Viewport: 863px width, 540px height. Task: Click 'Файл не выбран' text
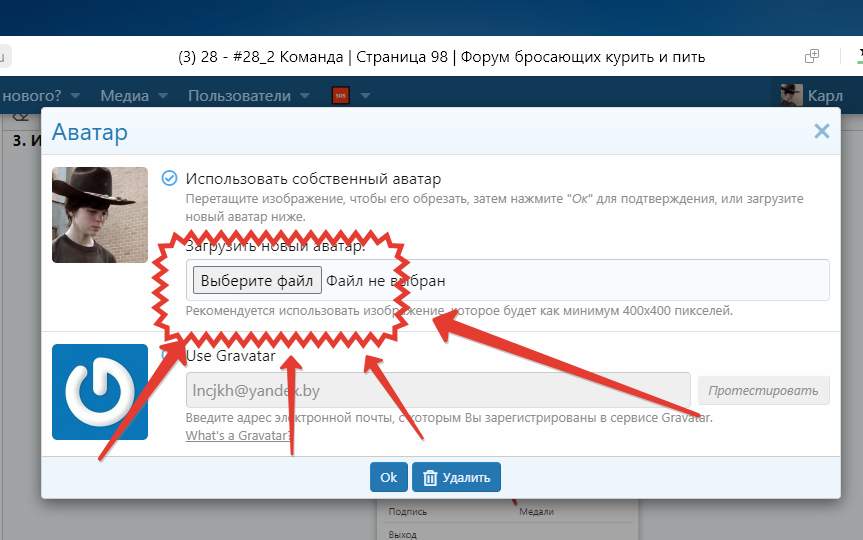[385, 281]
